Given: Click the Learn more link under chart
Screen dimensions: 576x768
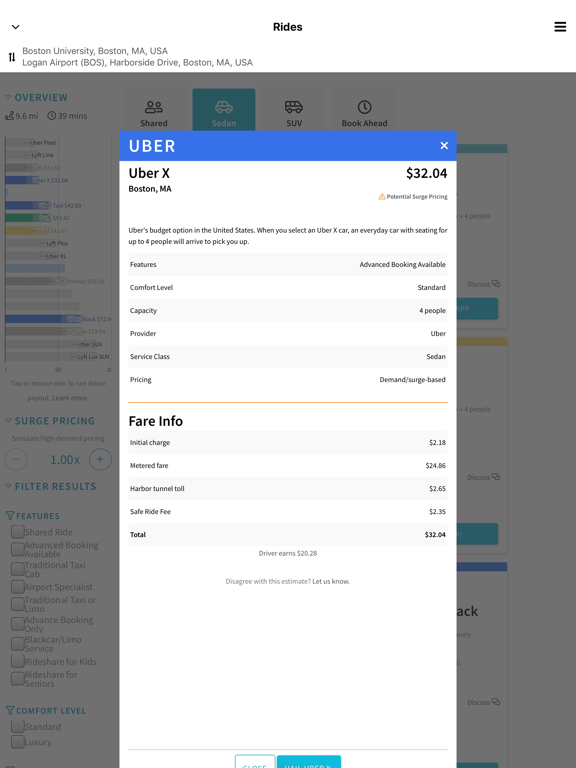Looking at the screenshot, I should [x=69, y=398].
